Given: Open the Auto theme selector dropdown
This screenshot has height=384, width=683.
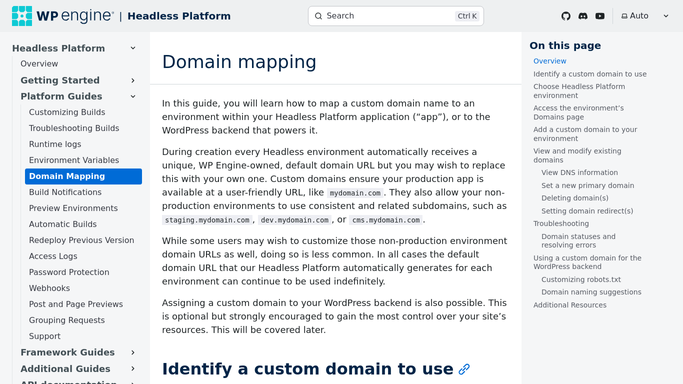Looking at the screenshot, I should tap(645, 16).
